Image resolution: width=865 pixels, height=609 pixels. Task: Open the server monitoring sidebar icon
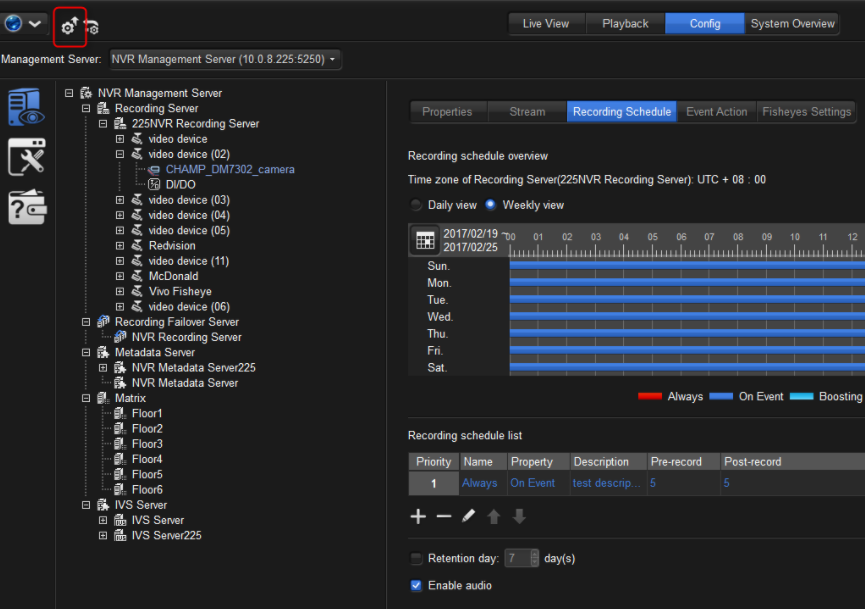[26, 107]
